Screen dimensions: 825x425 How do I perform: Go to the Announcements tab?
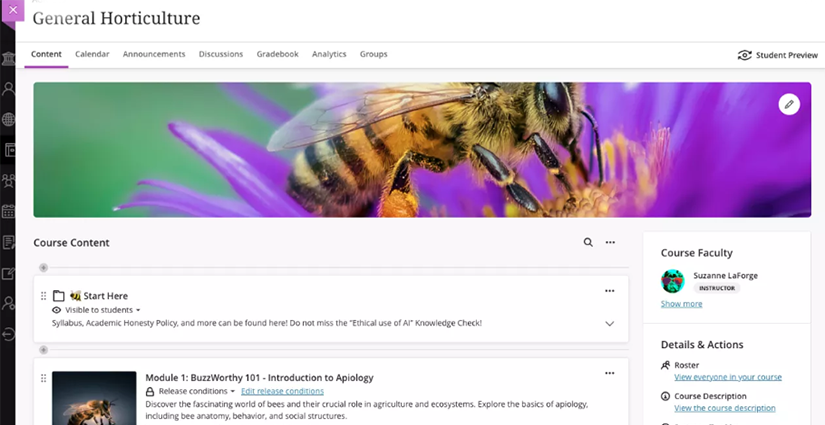click(154, 54)
